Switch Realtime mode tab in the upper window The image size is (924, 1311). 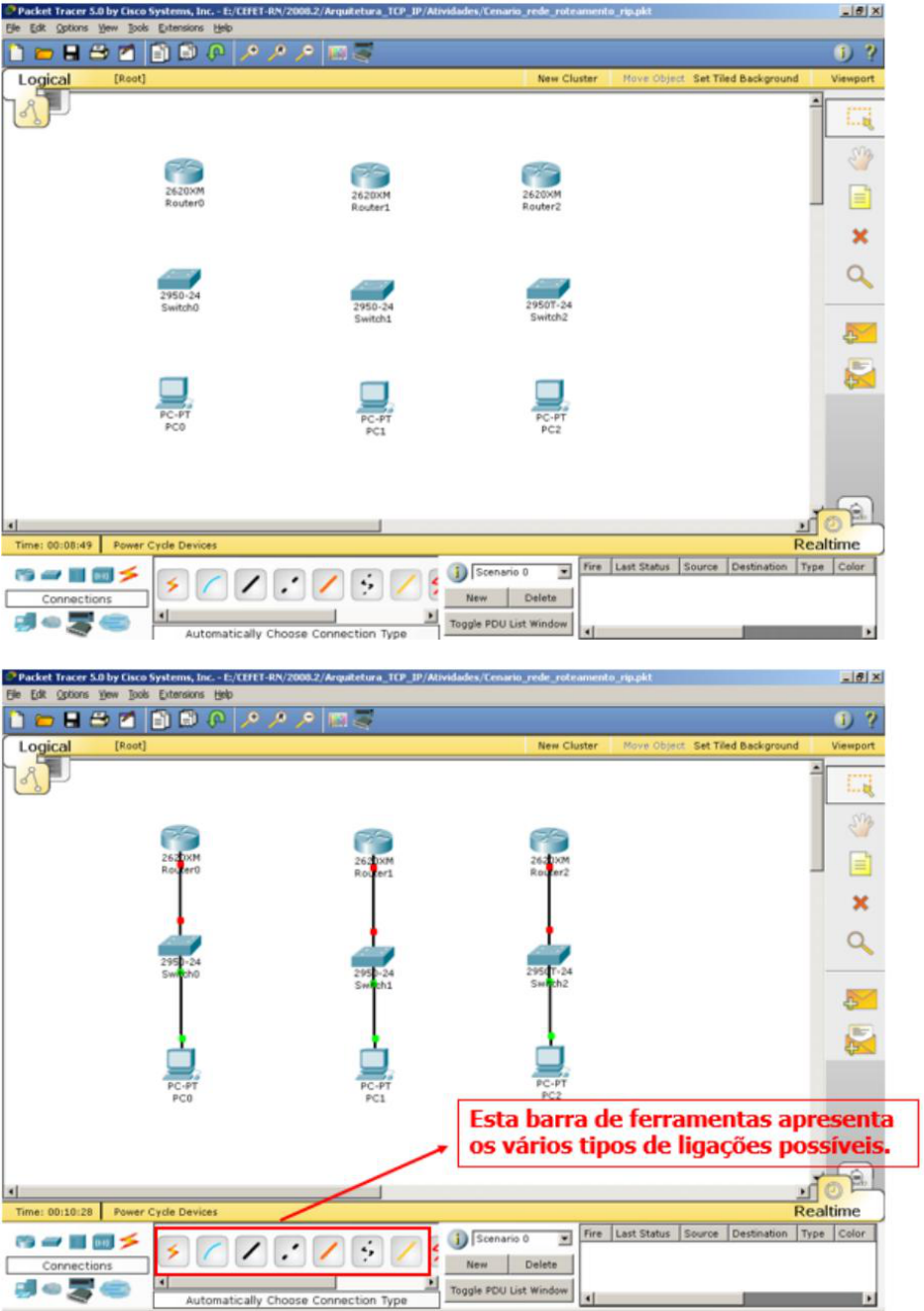click(x=826, y=543)
